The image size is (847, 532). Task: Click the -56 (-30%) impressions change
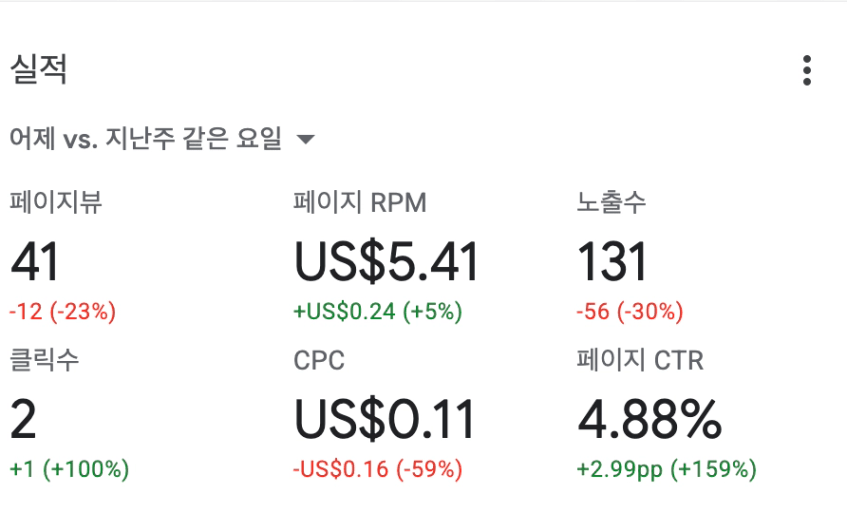pos(629,312)
